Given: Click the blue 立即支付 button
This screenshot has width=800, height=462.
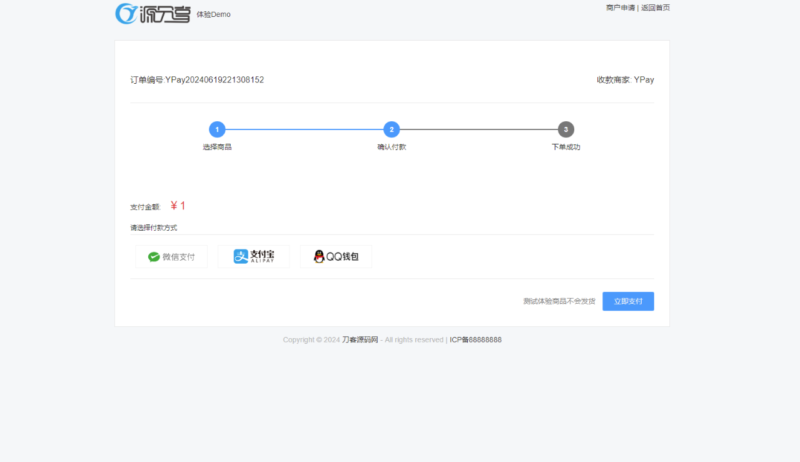Looking at the screenshot, I should pyautogui.click(x=628, y=301).
